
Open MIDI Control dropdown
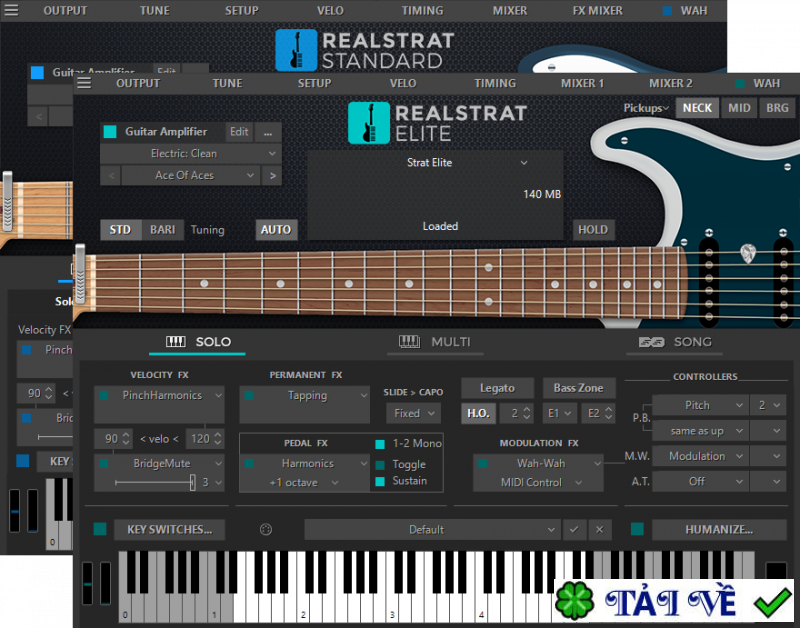coord(540,483)
